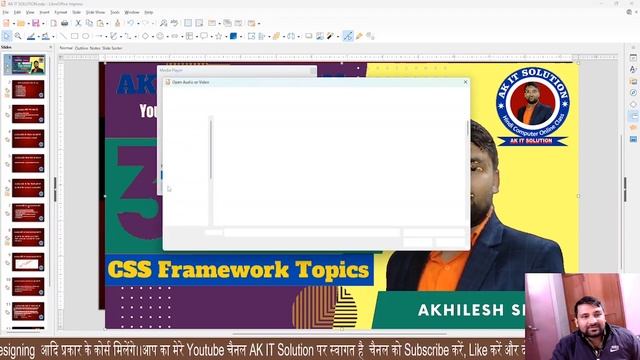640x360 pixels.
Task: Save the presentation with the Save icon
Action: click(x=36, y=23)
